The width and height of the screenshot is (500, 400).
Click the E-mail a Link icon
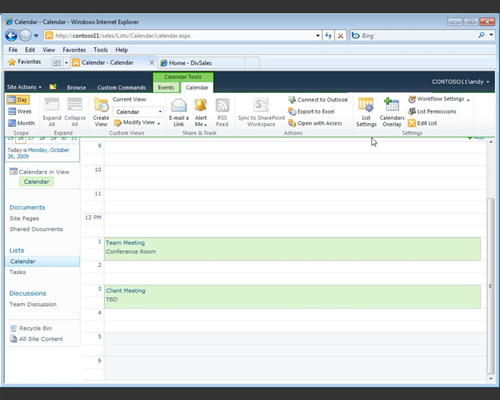point(179,105)
